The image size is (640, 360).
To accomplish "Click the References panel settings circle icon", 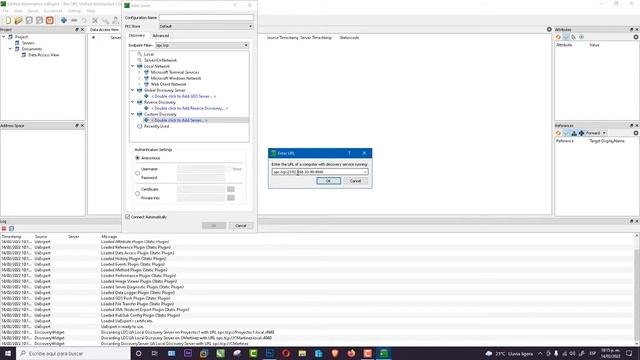I will (636, 133).
